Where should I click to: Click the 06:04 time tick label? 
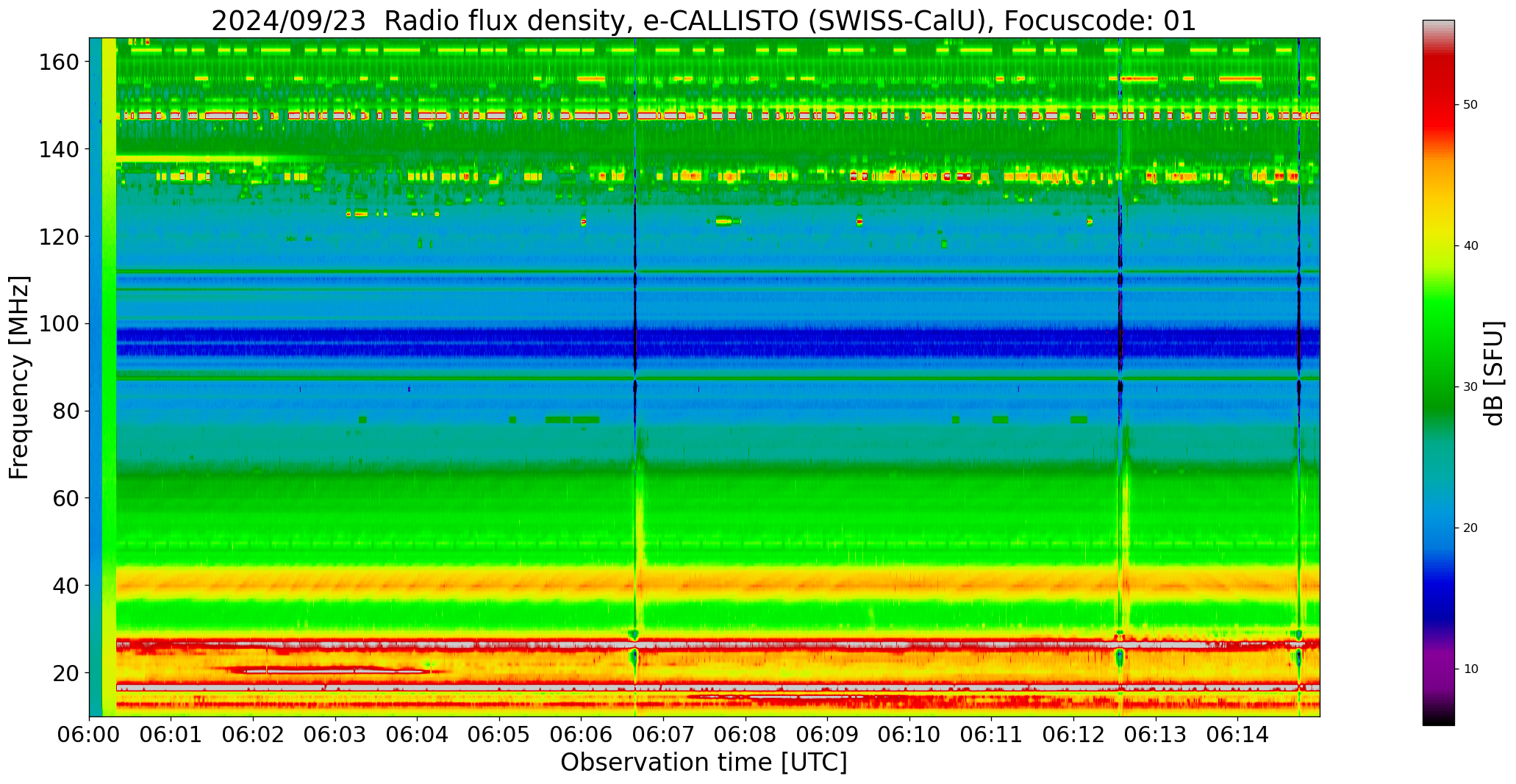coord(418,733)
